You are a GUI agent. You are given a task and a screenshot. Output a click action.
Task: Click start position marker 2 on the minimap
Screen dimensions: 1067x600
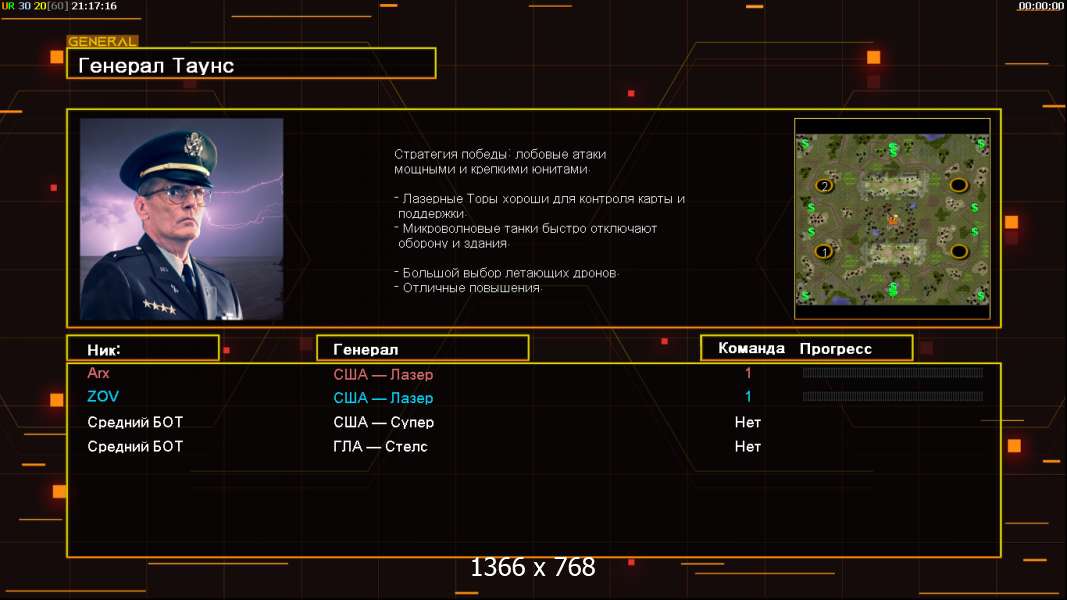pyautogui.click(x=824, y=186)
